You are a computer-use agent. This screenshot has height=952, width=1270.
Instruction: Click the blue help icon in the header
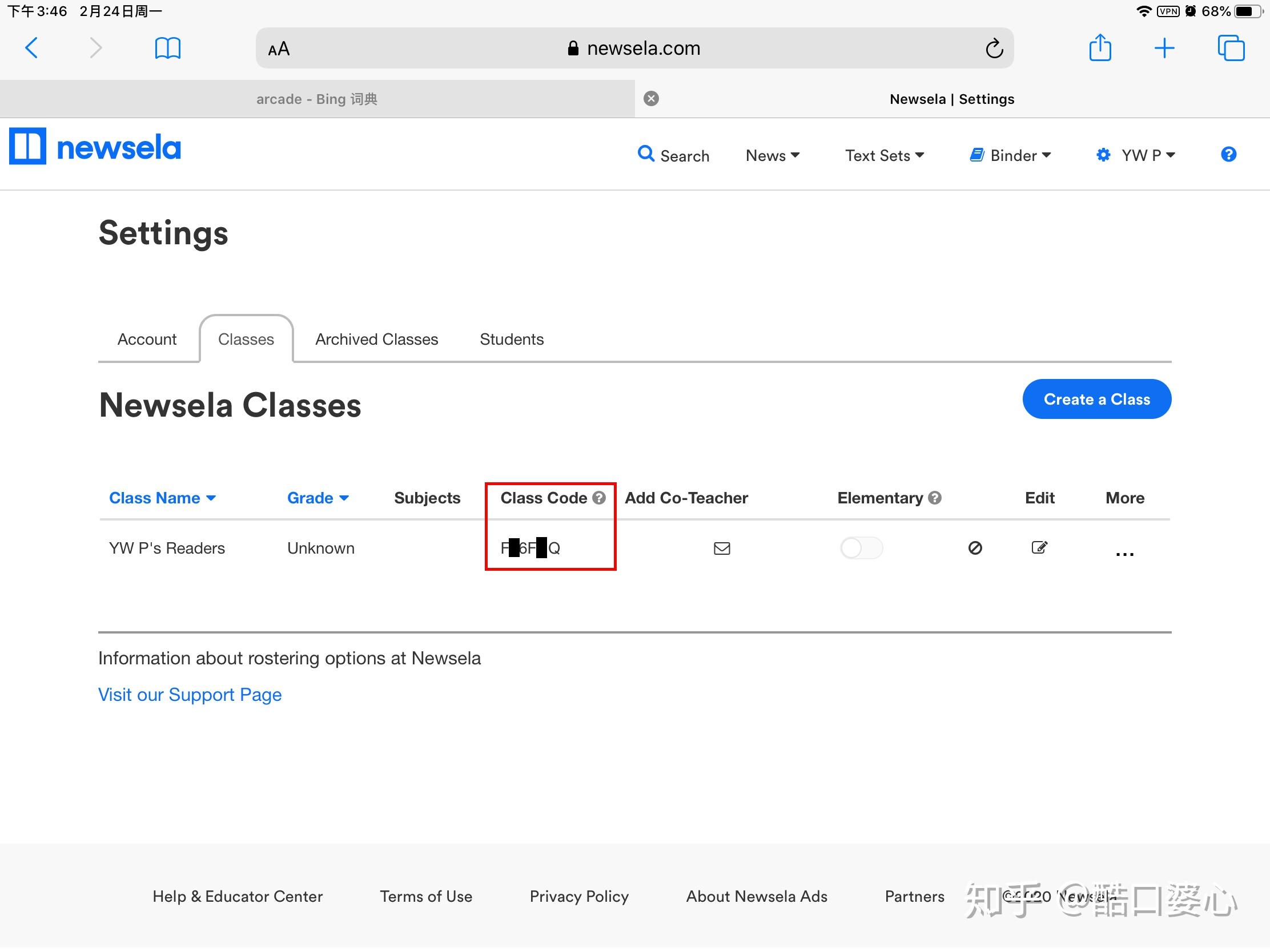[1228, 154]
